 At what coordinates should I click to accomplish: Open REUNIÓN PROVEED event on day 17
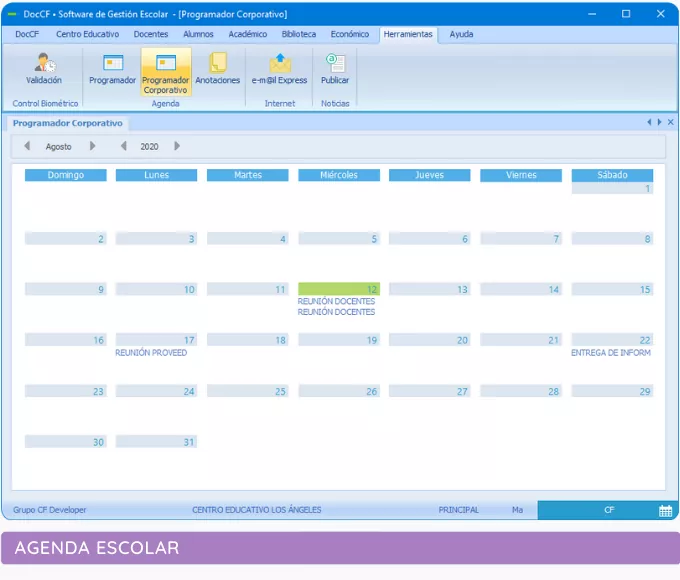pos(151,353)
